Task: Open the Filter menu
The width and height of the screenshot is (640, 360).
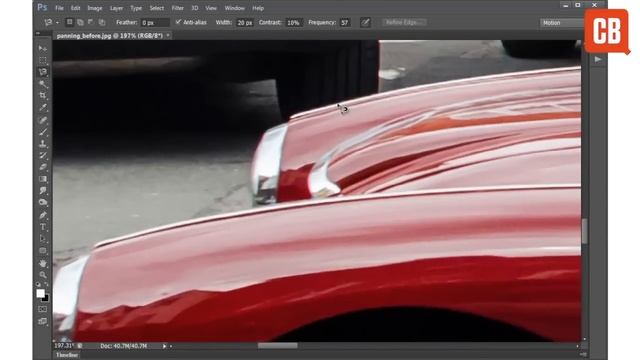Action: (178, 8)
